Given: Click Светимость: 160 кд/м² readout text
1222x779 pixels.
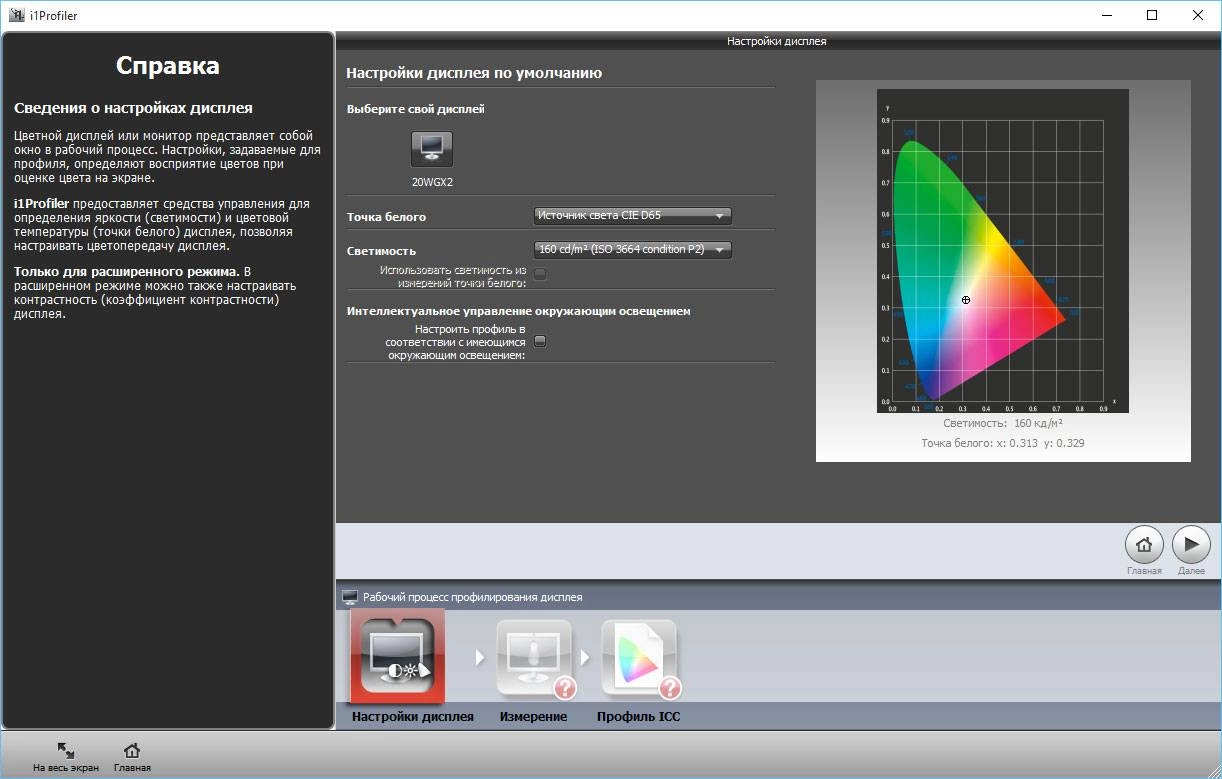Looking at the screenshot, I should [x=1003, y=423].
